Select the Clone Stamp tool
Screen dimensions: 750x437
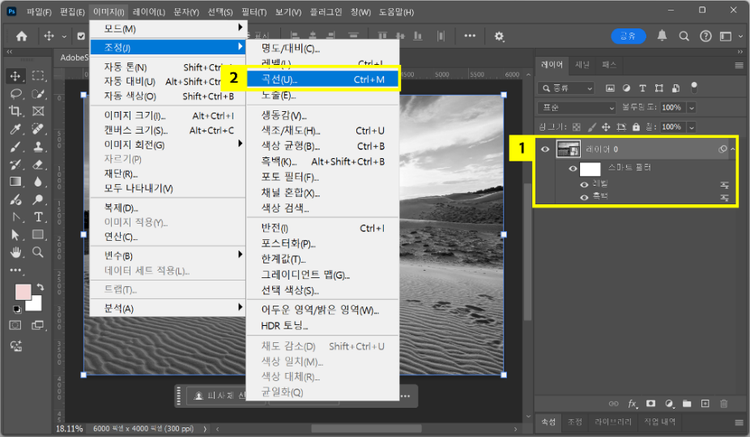click(x=38, y=147)
